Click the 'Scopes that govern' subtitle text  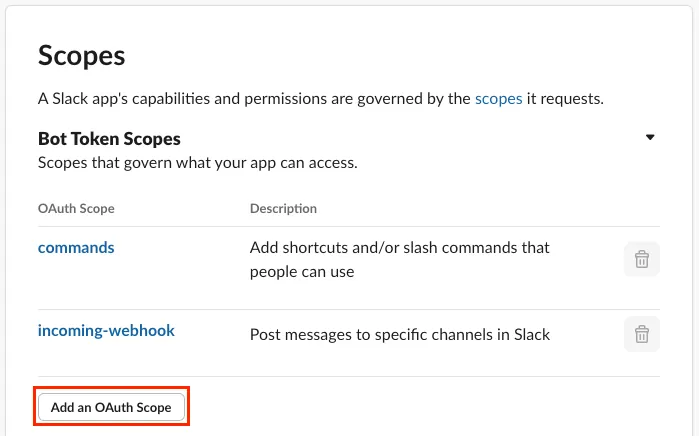pyautogui.click(x=197, y=161)
